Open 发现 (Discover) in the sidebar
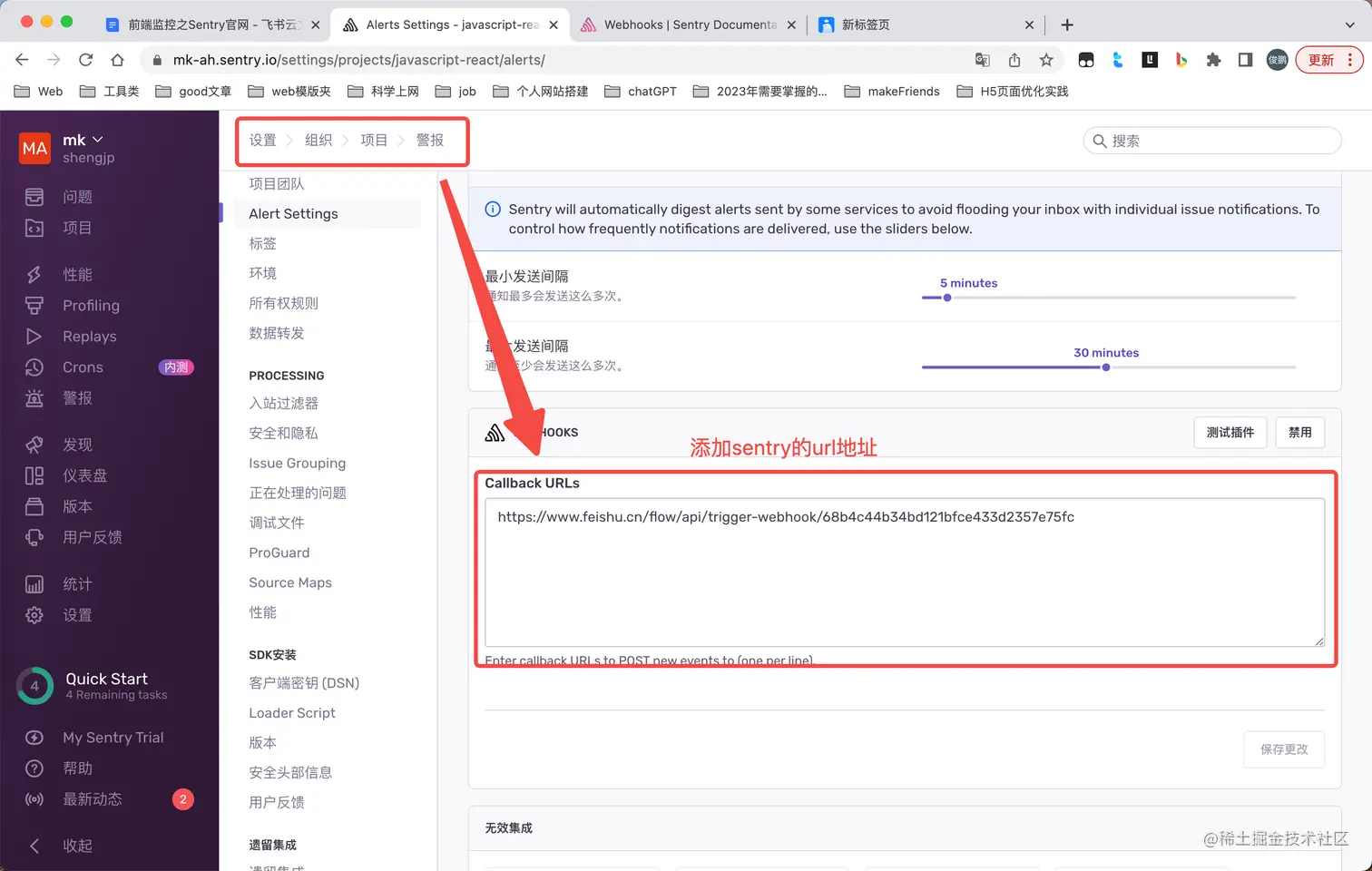 pyautogui.click(x=77, y=445)
